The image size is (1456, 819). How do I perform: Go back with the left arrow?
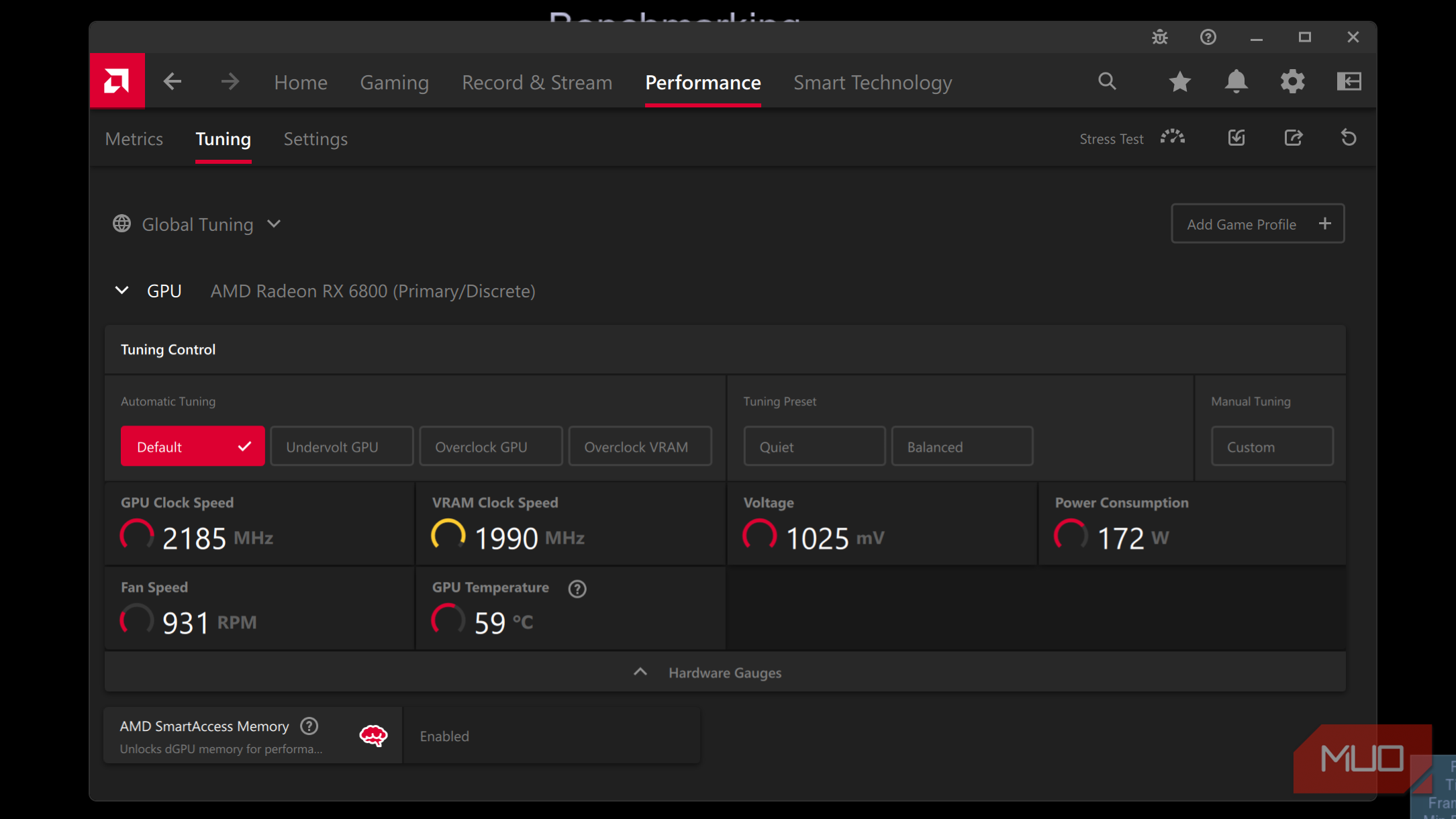[173, 82]
